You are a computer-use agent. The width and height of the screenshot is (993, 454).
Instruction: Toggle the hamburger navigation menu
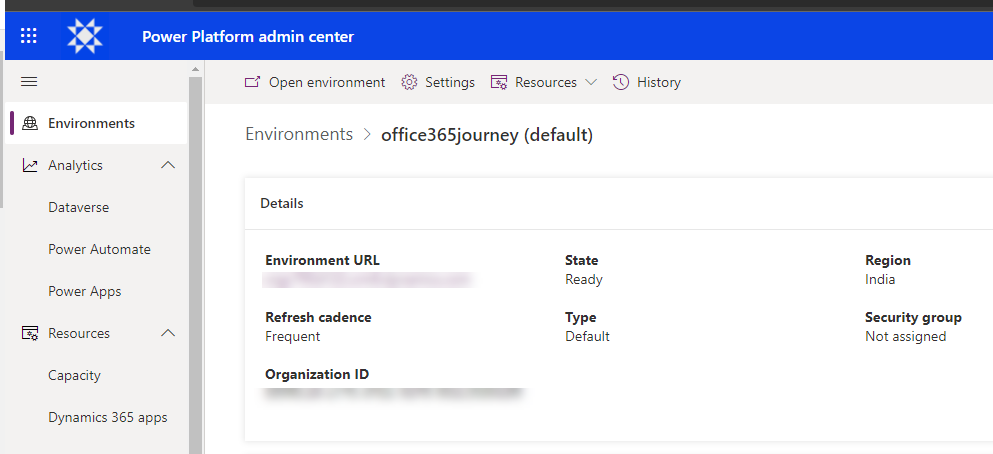click(29, 82)
